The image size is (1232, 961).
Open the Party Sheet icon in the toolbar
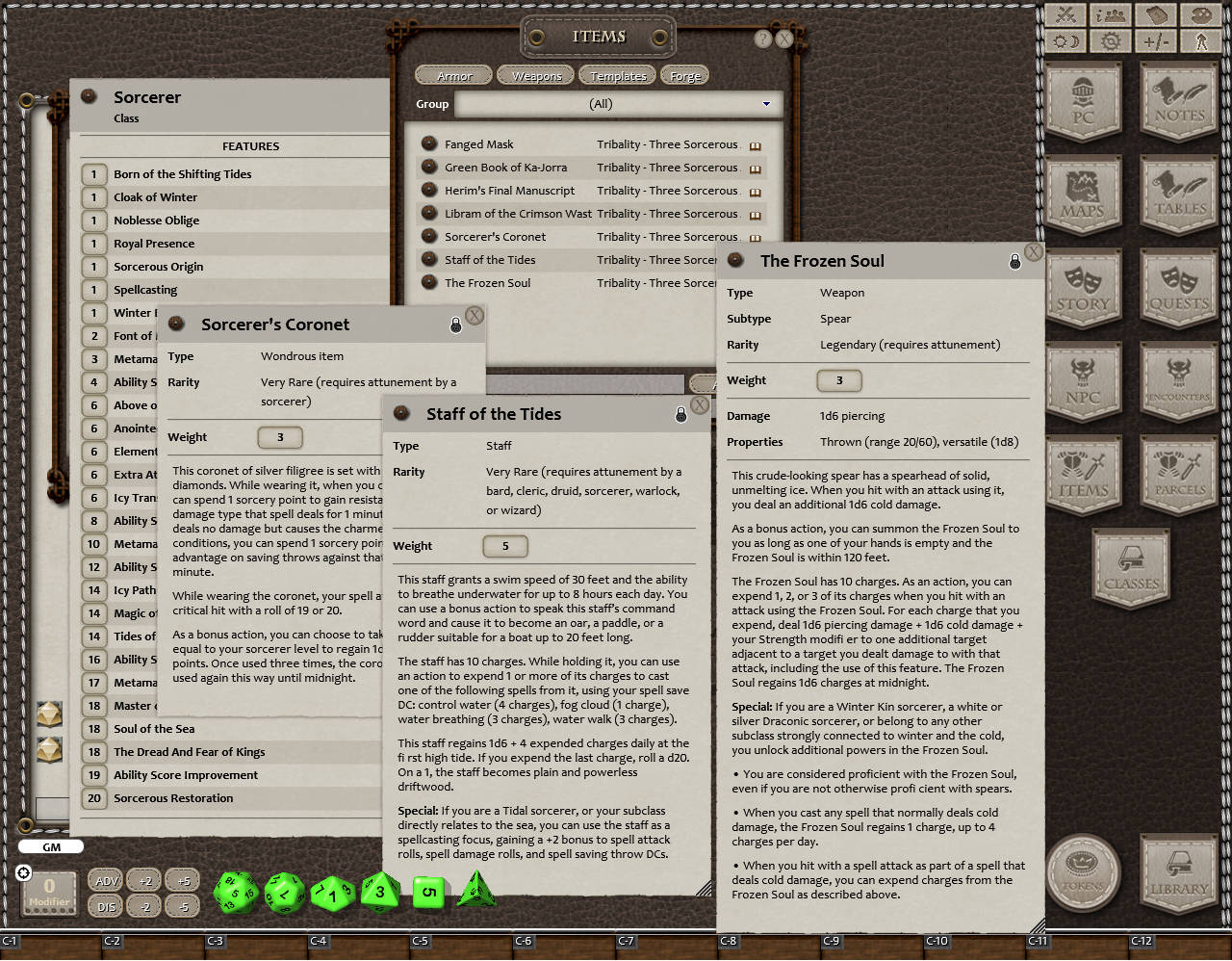[x=1112, y=15]
